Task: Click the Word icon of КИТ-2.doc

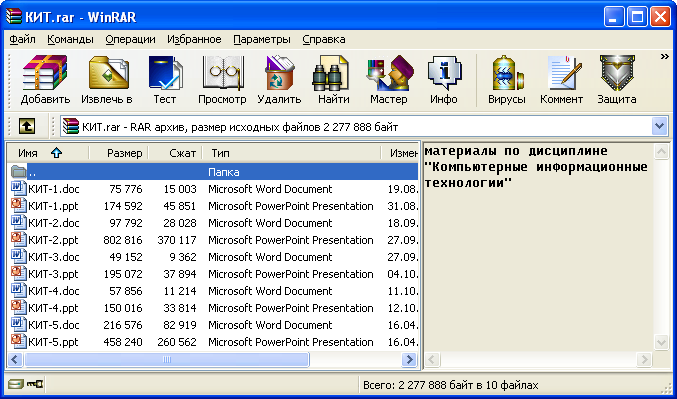Action: (x=18, y=222)
